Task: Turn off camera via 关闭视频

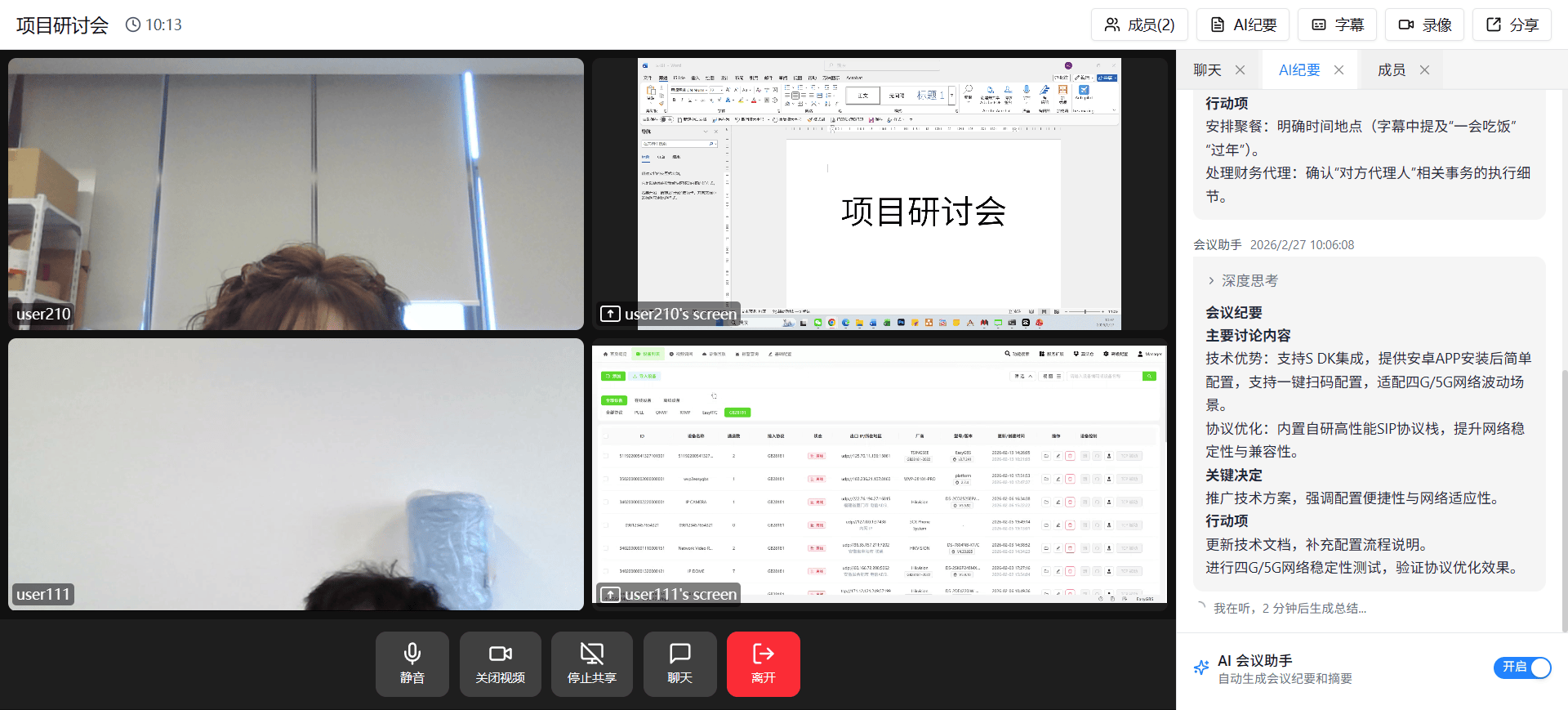Action: click(x=500, y=663)
